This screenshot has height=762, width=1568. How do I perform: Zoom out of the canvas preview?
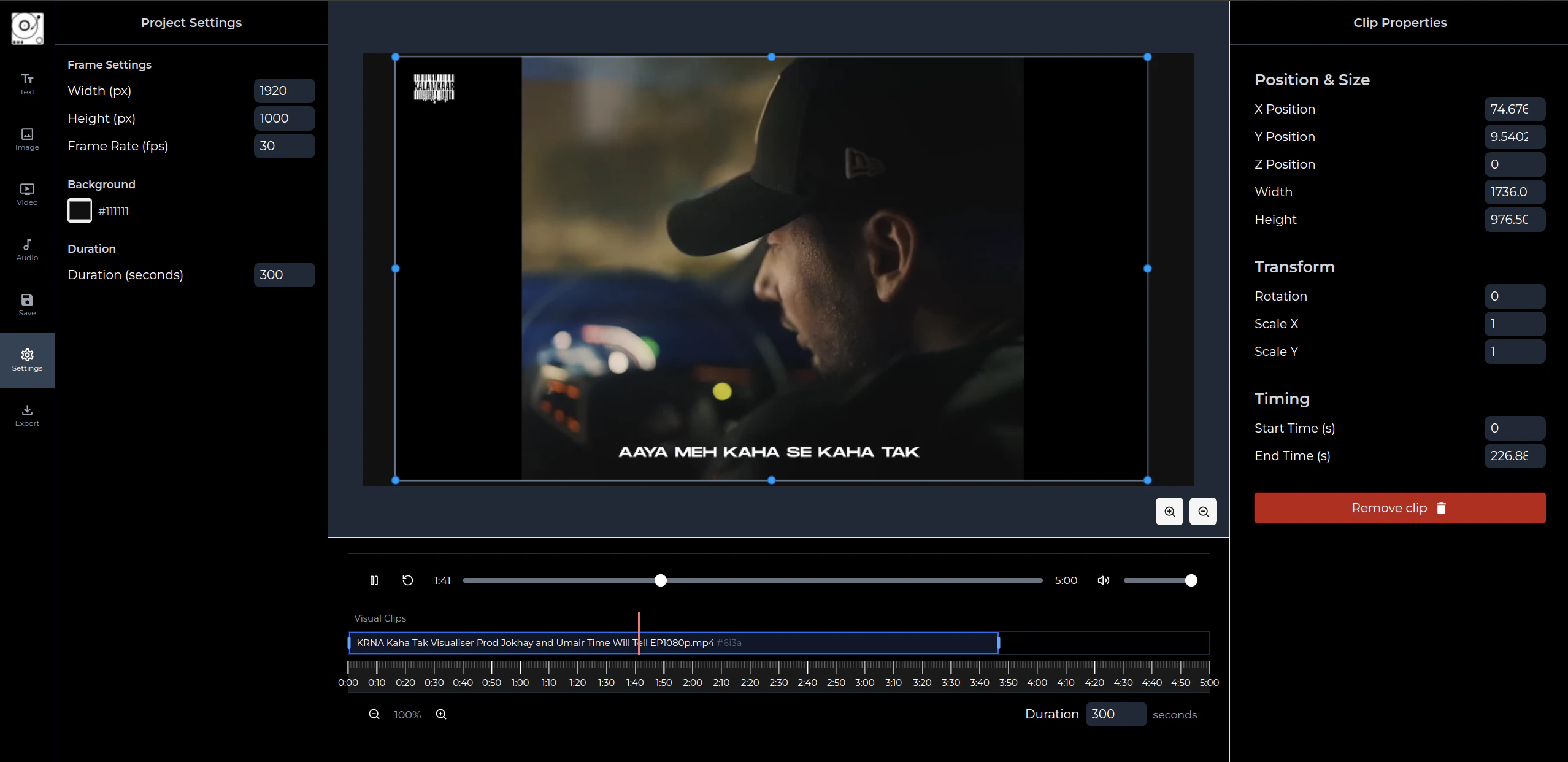1203,512
